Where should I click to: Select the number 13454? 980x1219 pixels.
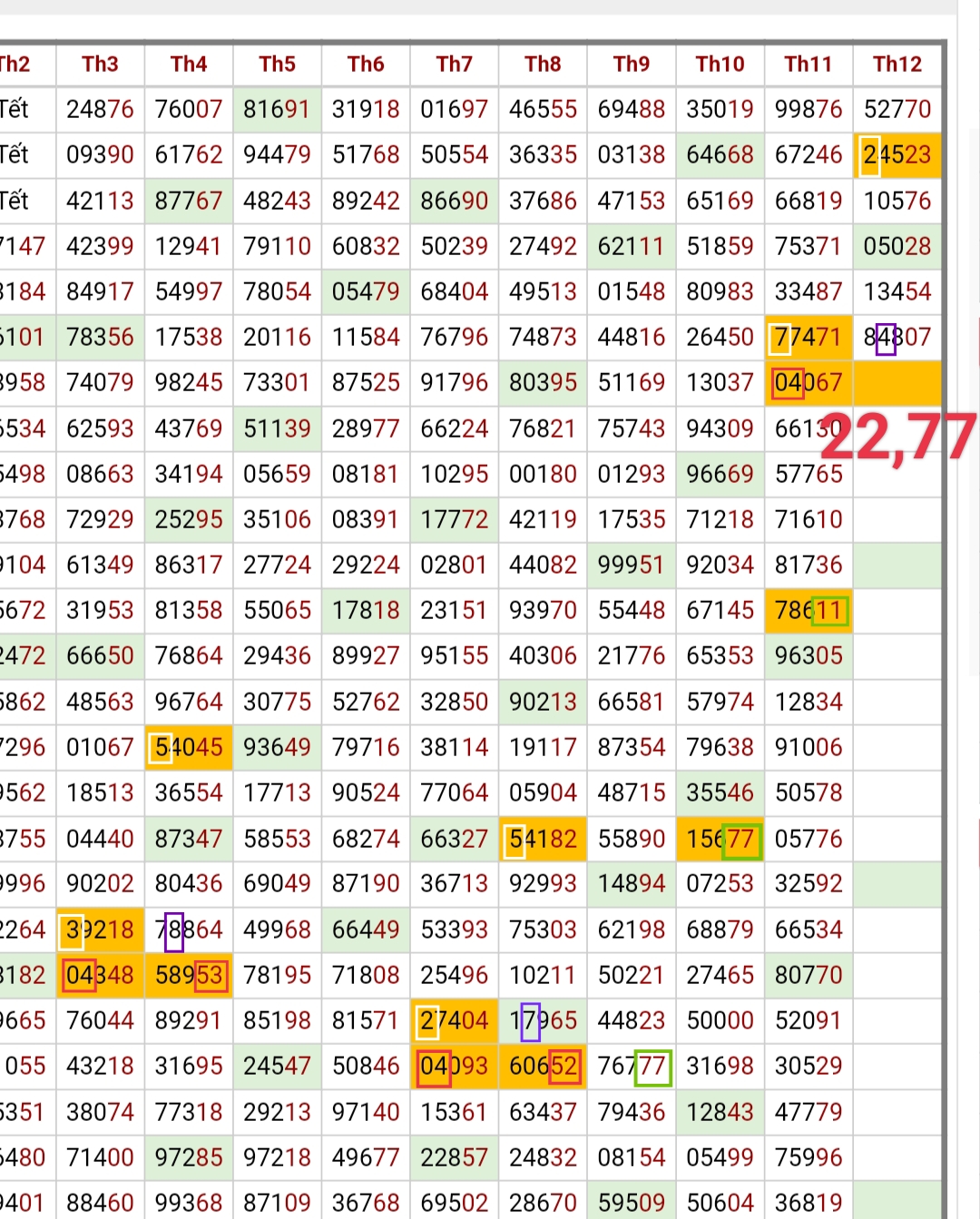coord(897,291)
